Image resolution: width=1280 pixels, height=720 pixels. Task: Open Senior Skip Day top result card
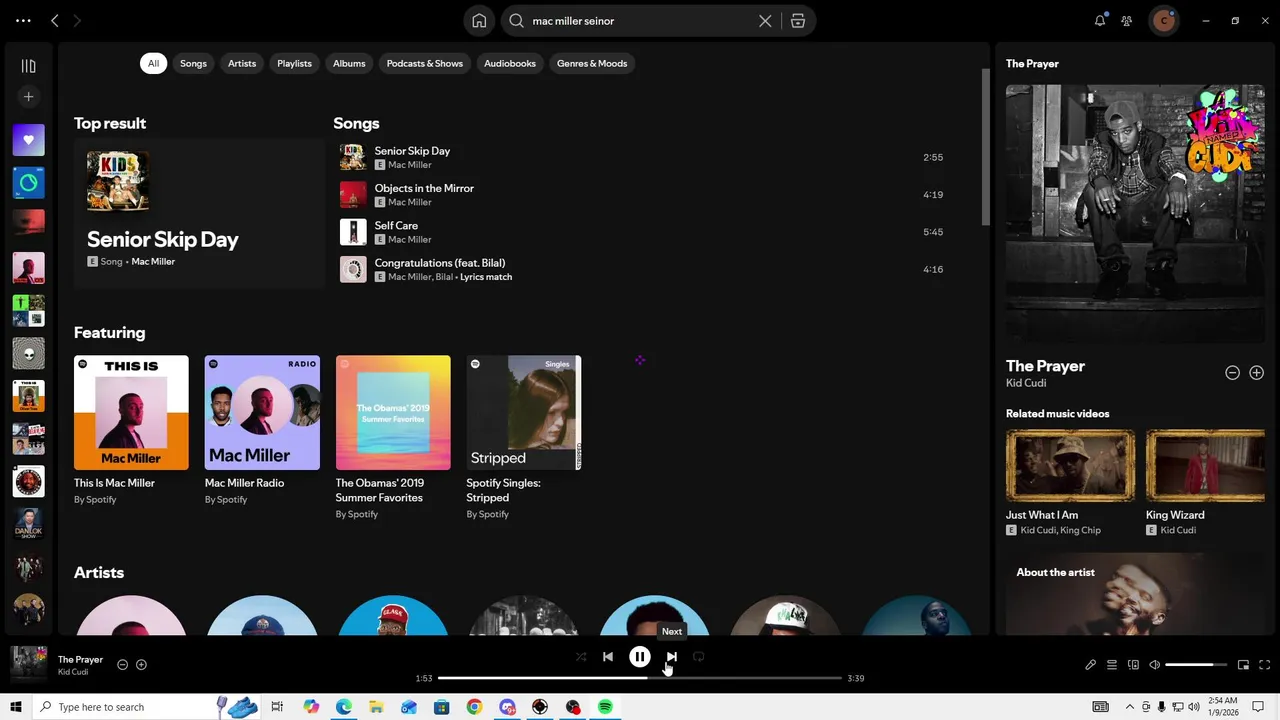(199, 214)
